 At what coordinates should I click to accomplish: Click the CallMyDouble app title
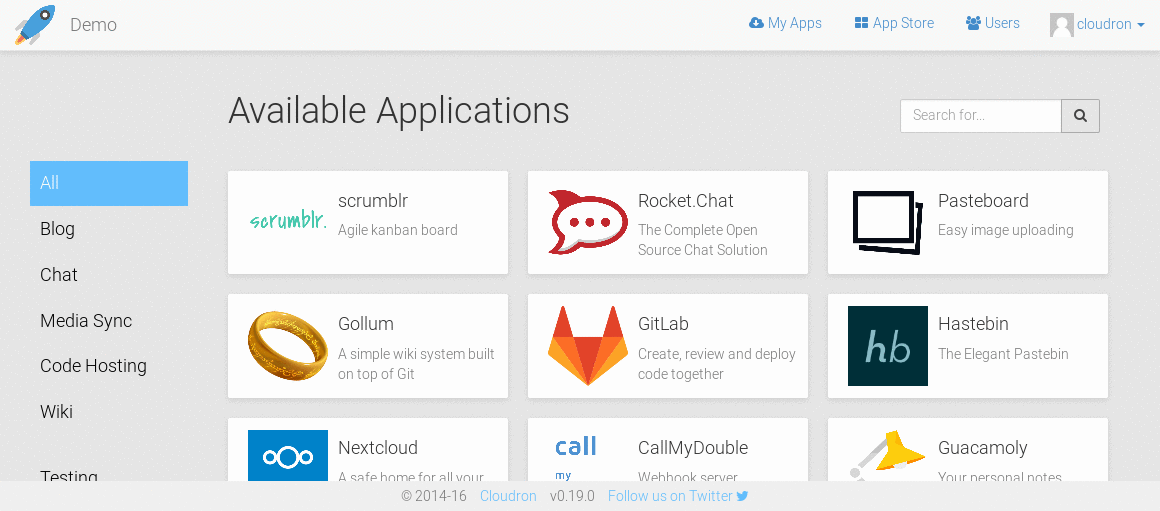693,447
